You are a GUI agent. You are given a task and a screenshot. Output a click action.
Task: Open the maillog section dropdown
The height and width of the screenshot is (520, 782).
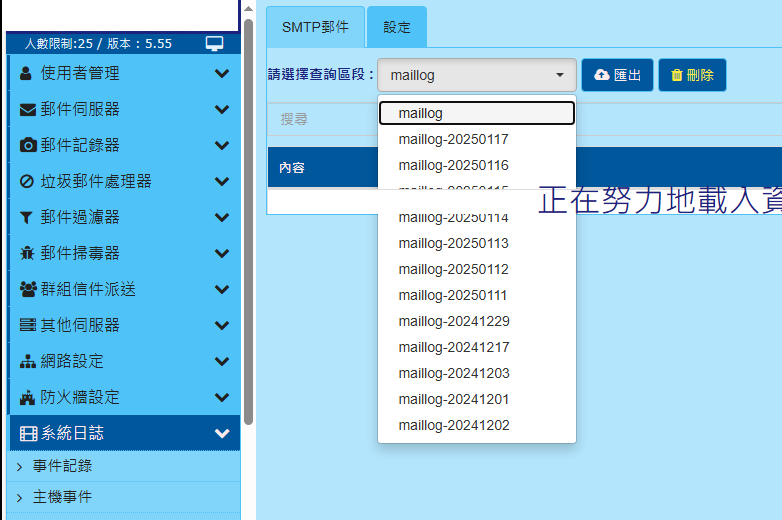[x=476, y=75]
